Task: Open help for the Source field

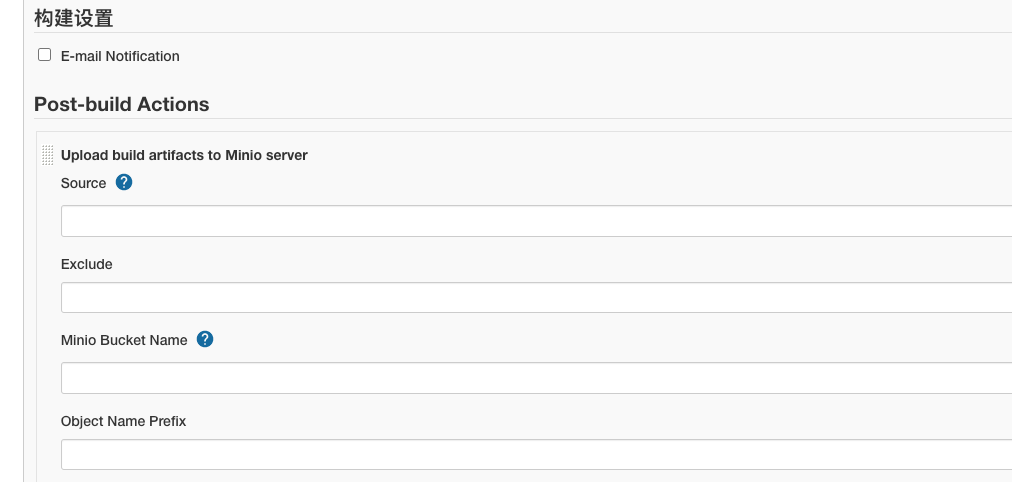Action: pyautogui.click(x=124, y=183)
